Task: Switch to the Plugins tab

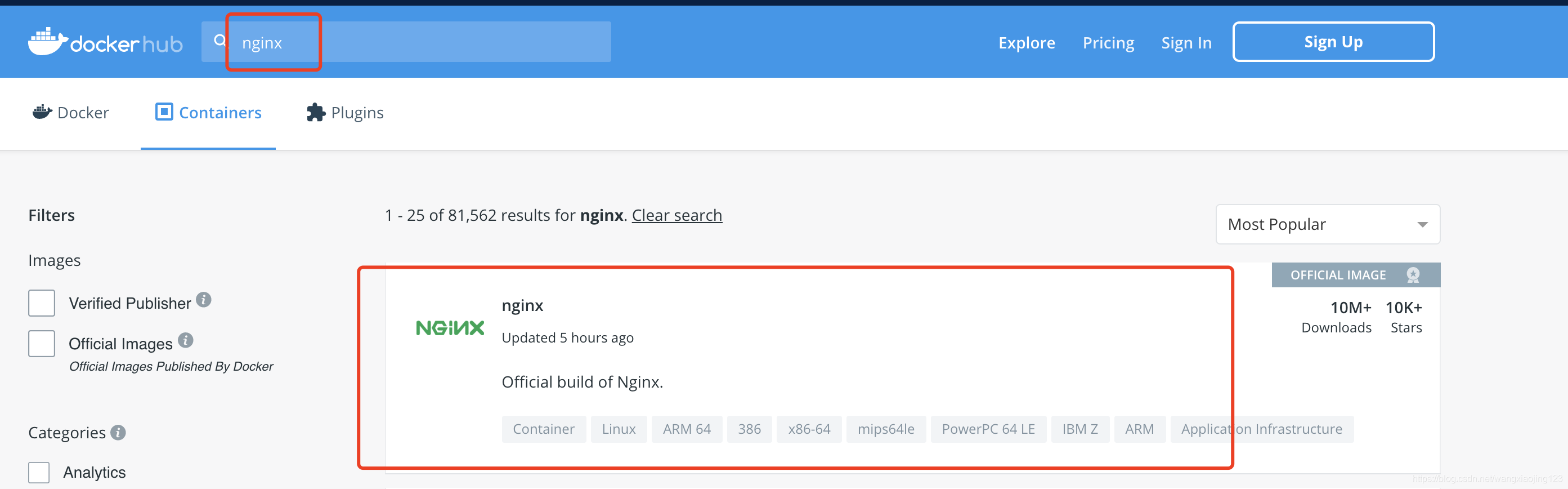Action: click(x=345, y=113)
